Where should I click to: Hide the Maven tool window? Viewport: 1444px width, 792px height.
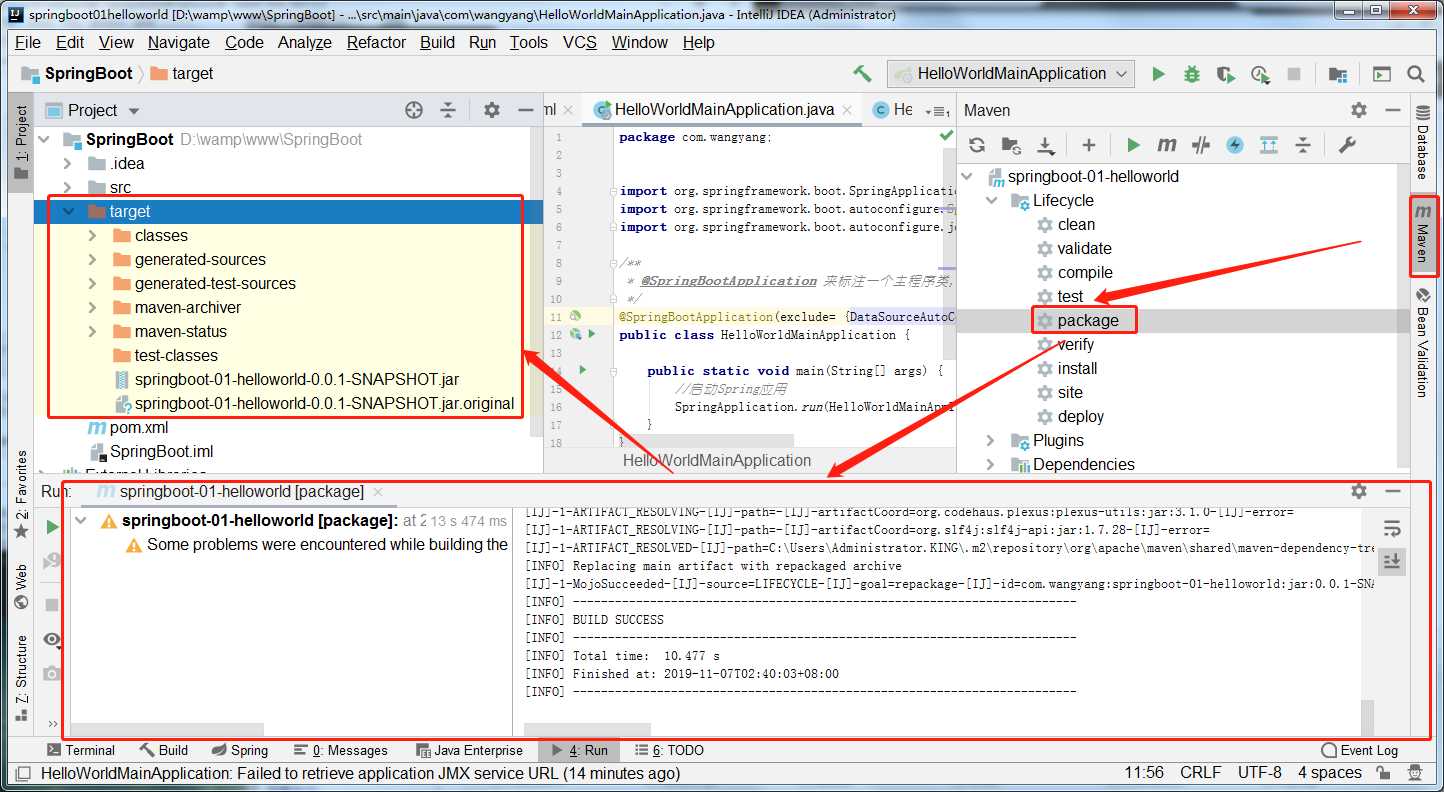(x=1392, y=110)
